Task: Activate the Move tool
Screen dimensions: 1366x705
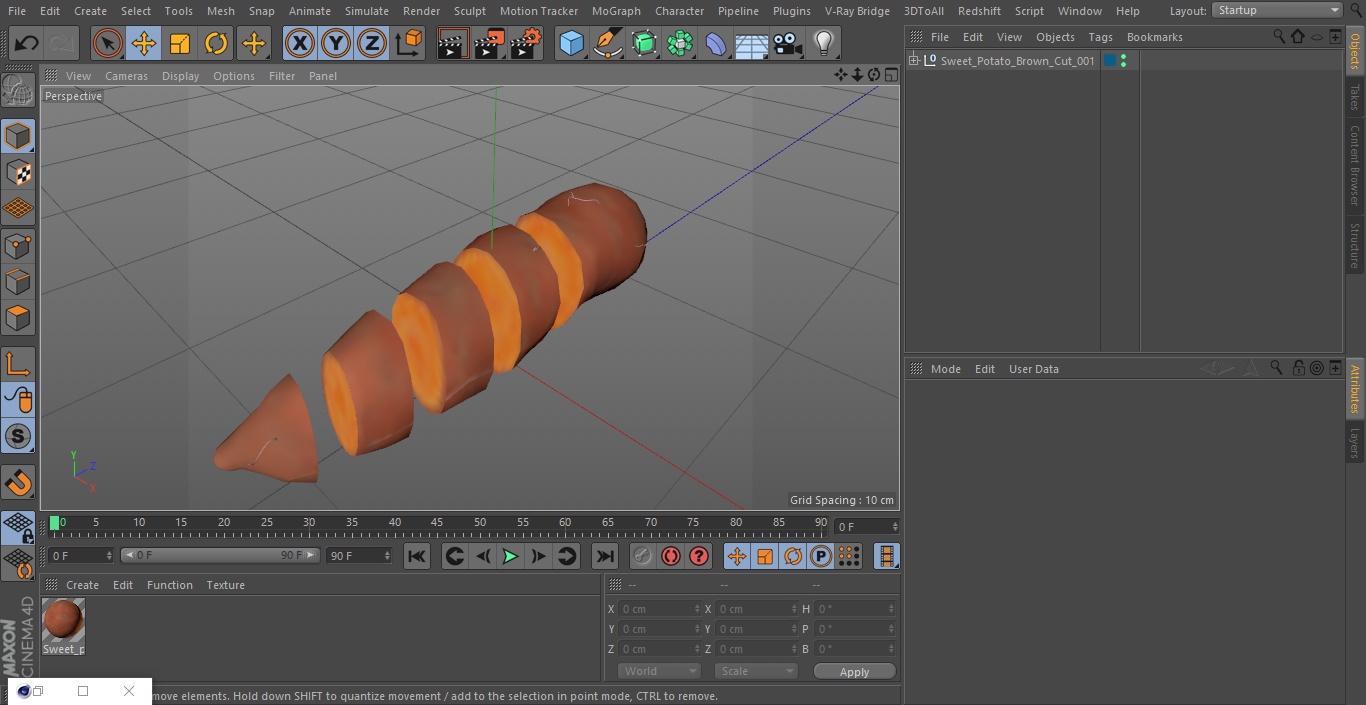Action: point(144,44)
